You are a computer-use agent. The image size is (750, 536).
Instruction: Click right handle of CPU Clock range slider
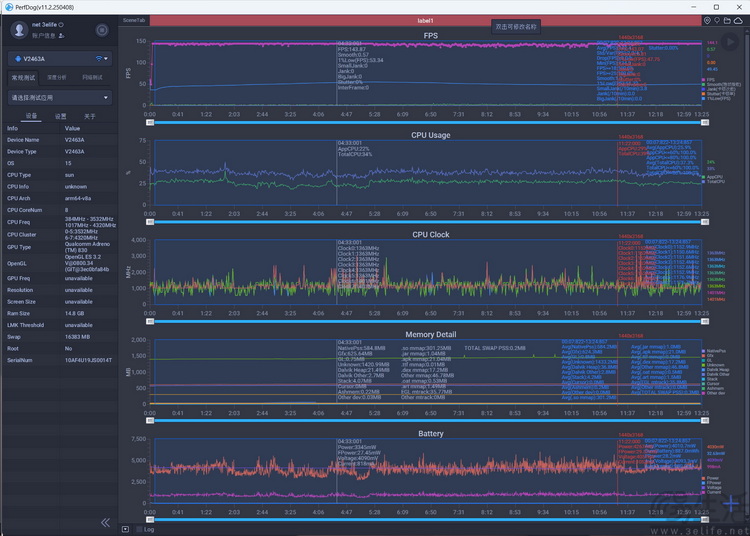point(705,321)
